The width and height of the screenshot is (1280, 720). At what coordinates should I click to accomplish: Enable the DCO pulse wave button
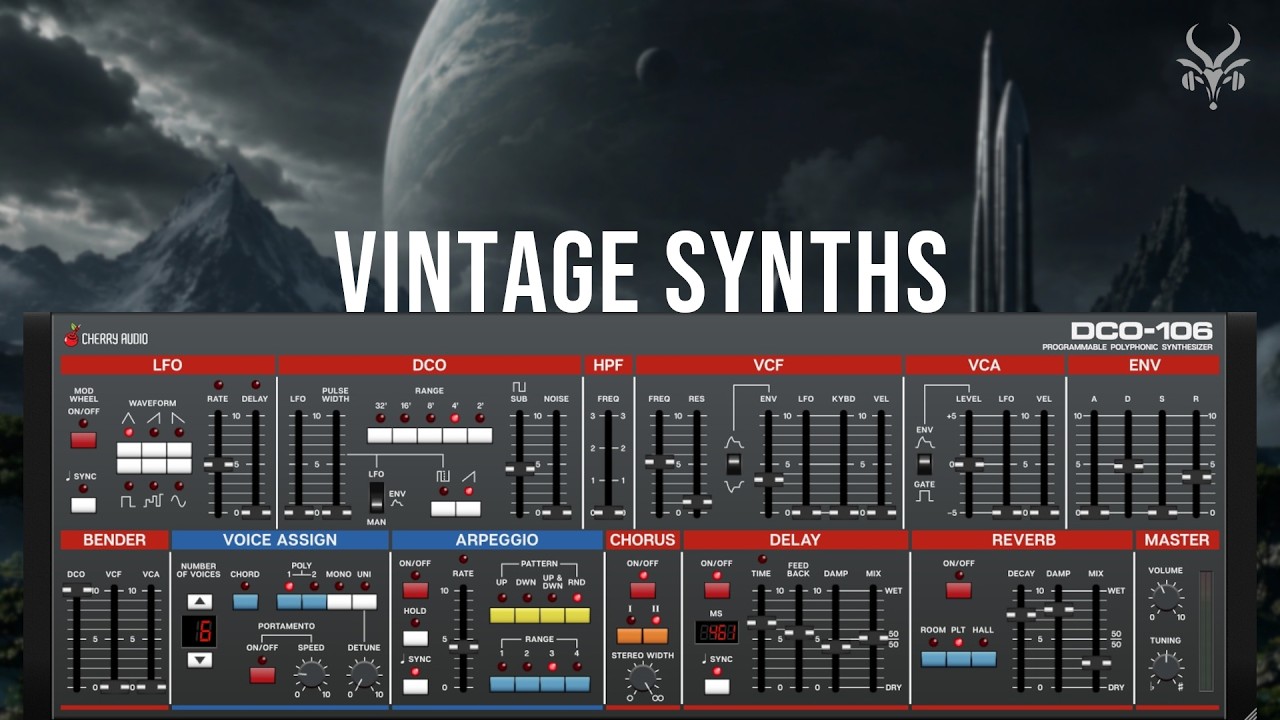click(443, 508)
